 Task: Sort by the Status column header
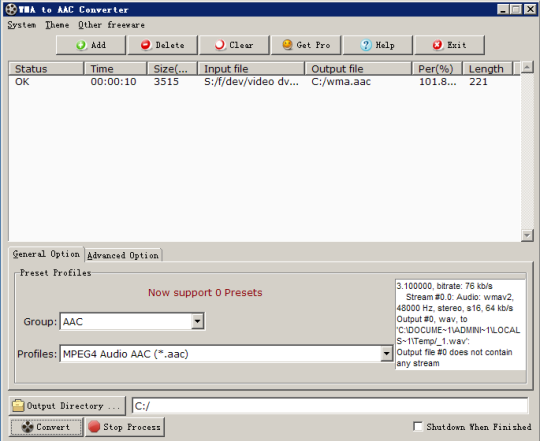[x=46, y=69]
